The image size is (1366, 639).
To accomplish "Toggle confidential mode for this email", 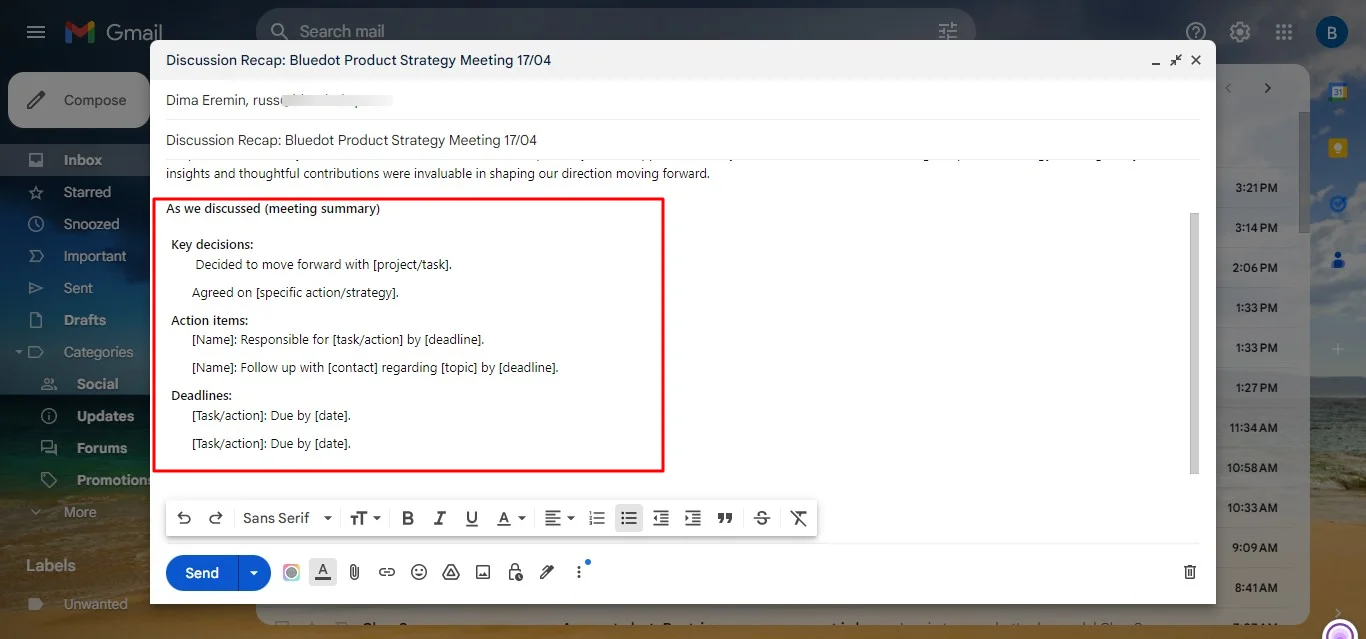I will tap(514, 572).
